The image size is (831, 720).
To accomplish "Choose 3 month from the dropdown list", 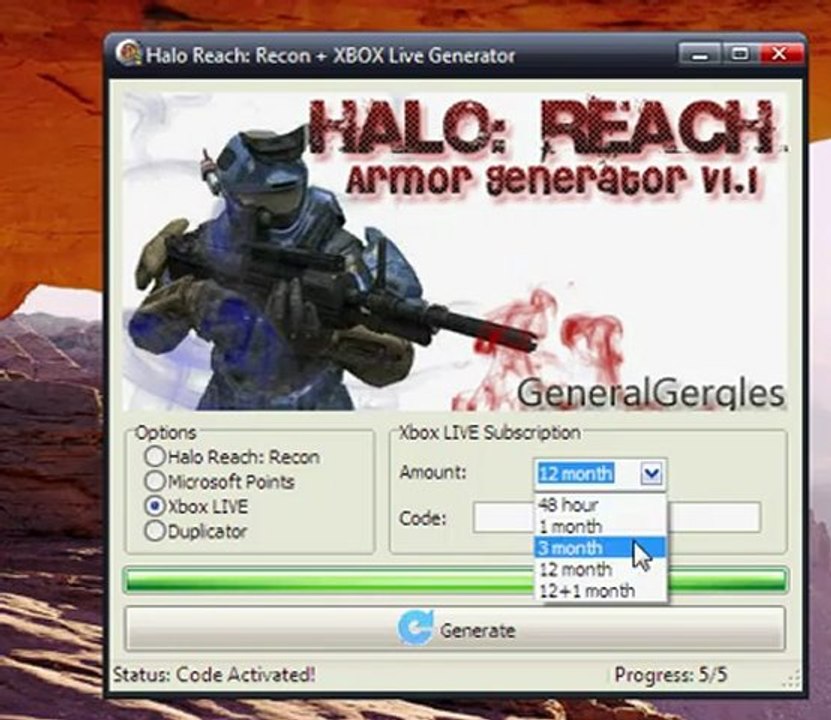I will (x=600, y=548).
